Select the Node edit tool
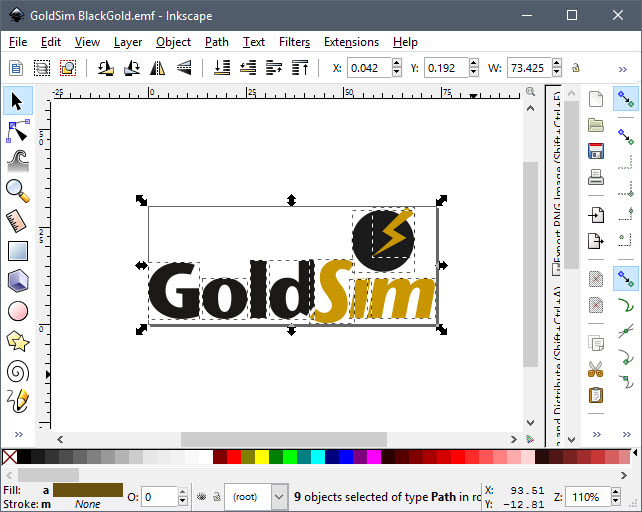Screen dimensions: 642x512 coord(18,131)
